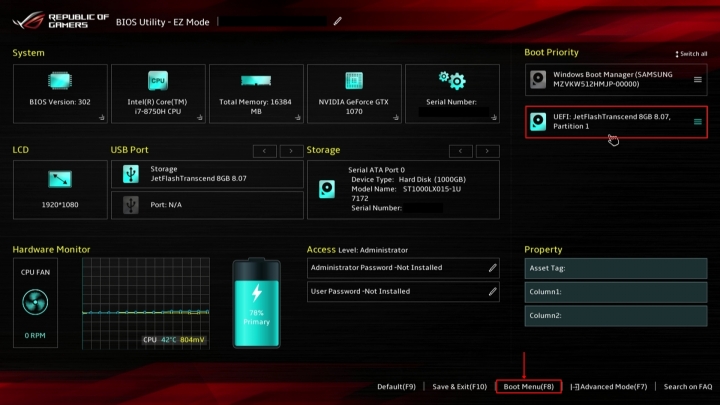The image size is (720, 405).
Task: Click the Serial Number gears icon
Action: click(452, 80)
